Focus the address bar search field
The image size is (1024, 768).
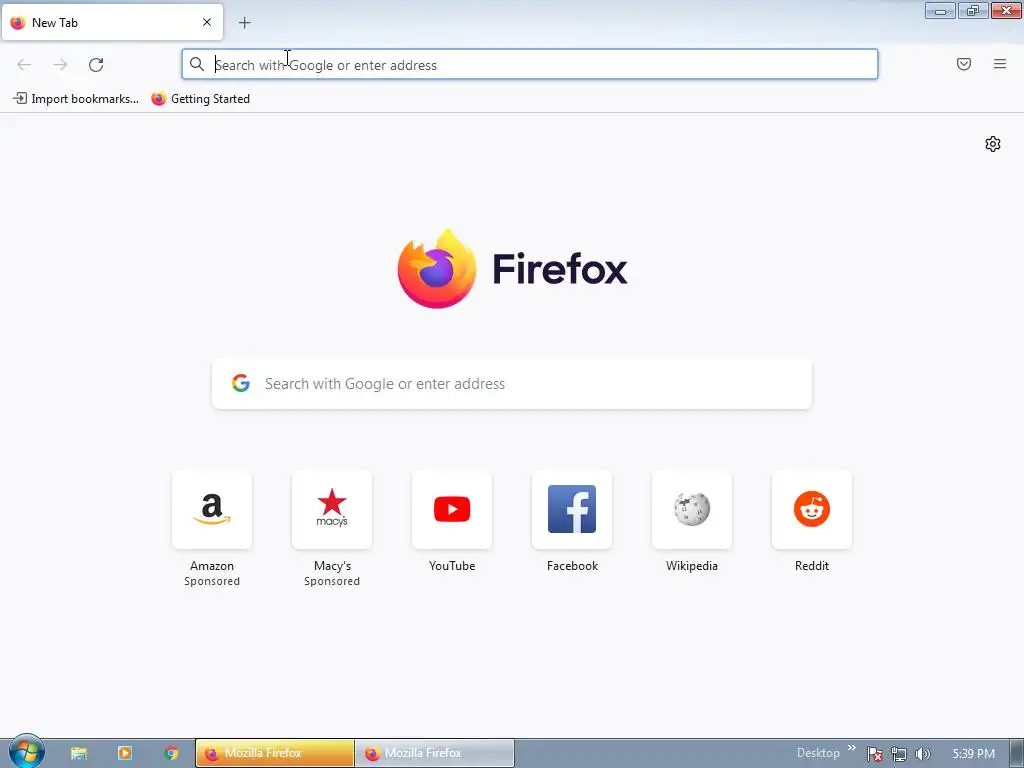click(x=530, y=65)
